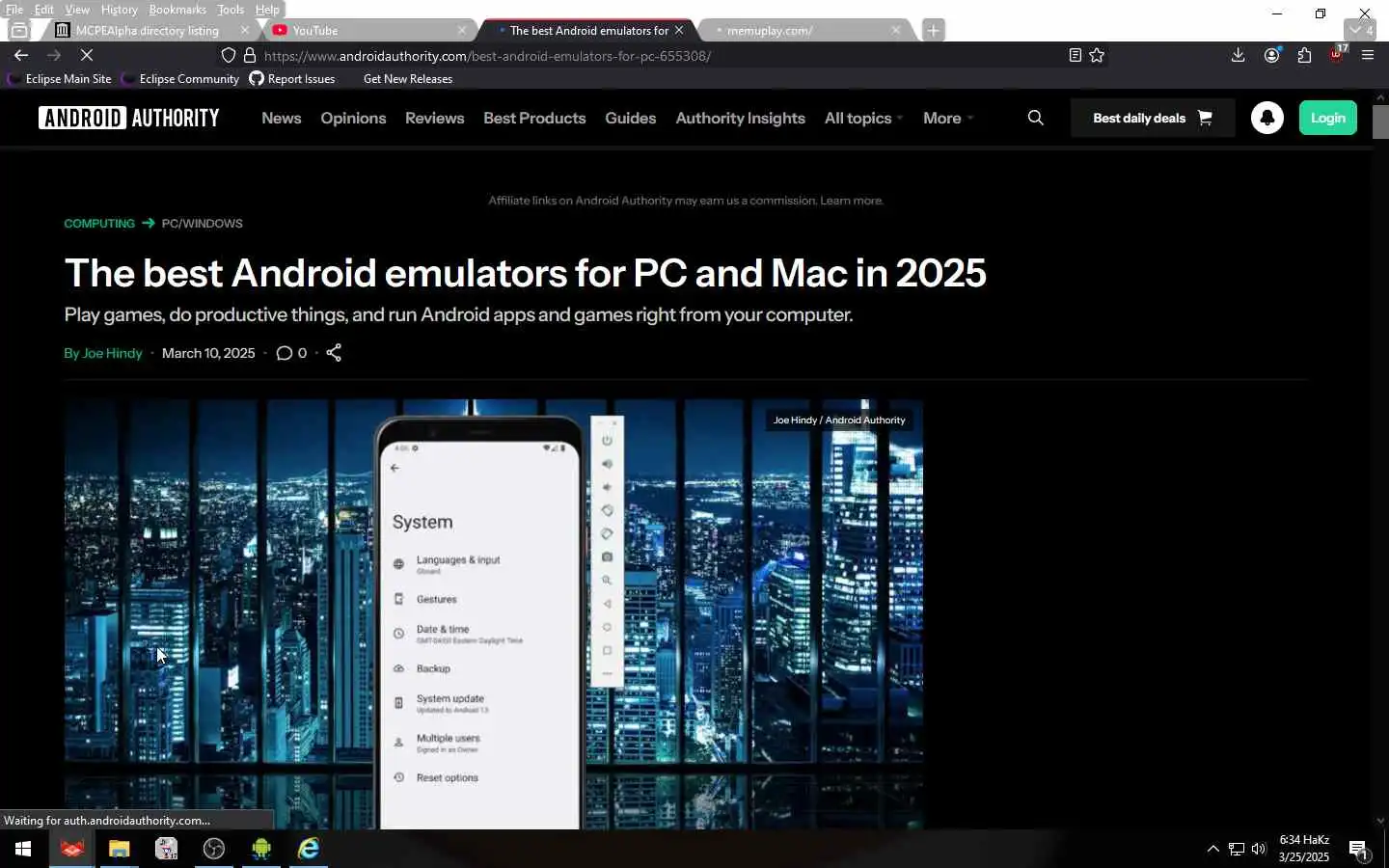Open the Opinions section
Image resolution: width=1389 pixels, height=868 pixels.
[353, 118]
